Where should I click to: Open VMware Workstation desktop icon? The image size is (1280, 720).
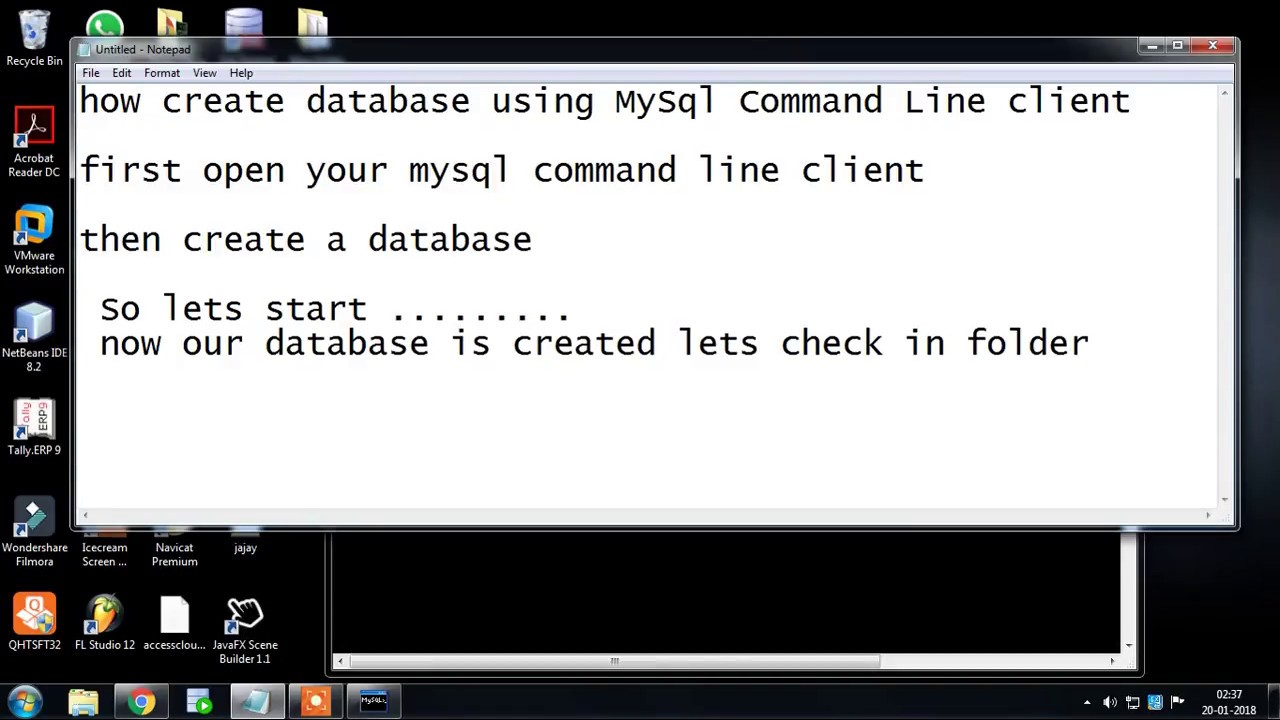tap(34, 240)
